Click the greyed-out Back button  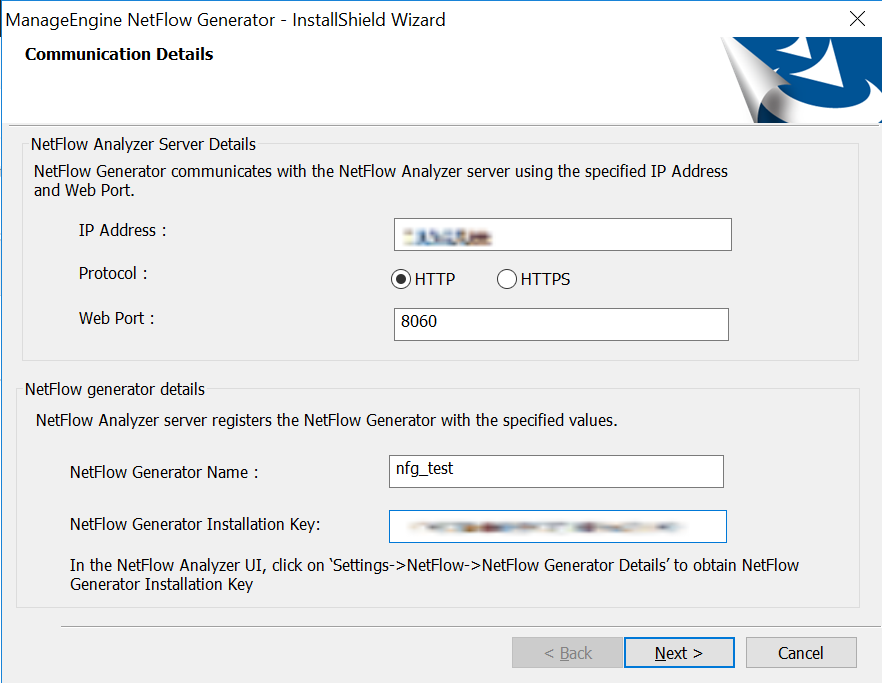click(567, 653)
